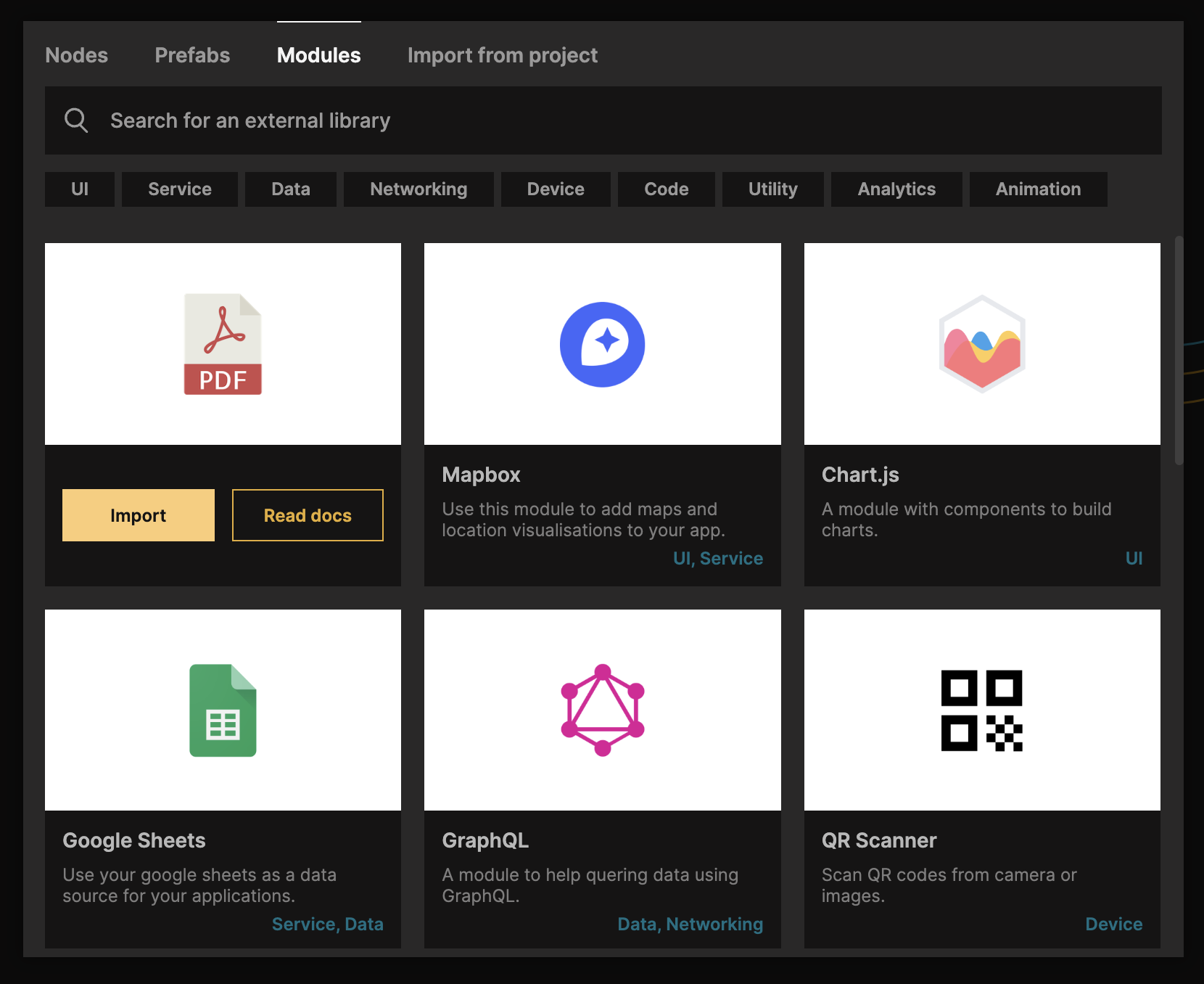Click the QR Scanner code icon
The width and height of the screenshot is (1204, 984).
981,710
